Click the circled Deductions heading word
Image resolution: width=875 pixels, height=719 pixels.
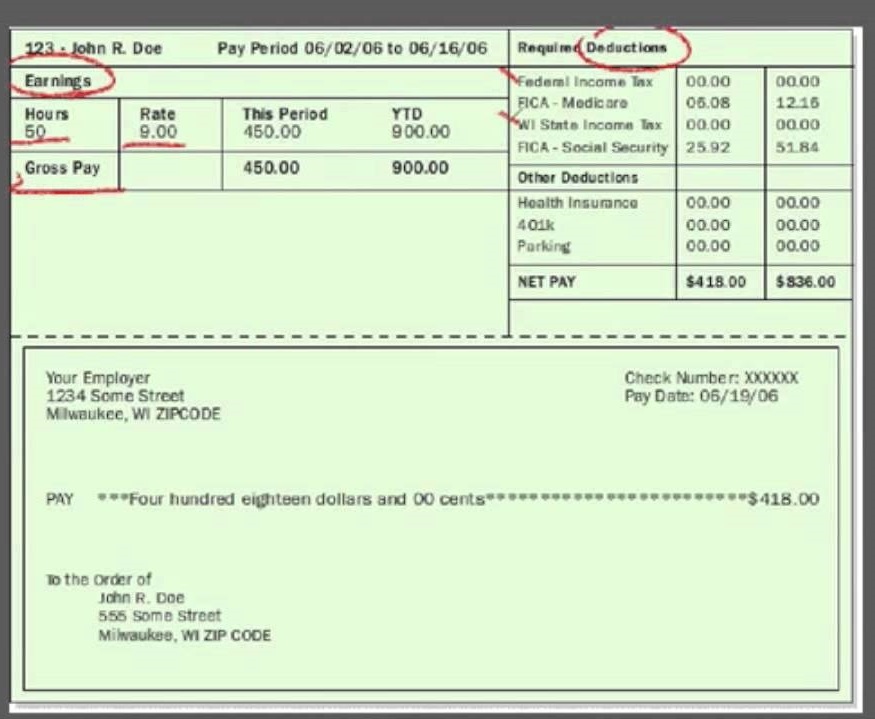(626, 48)
